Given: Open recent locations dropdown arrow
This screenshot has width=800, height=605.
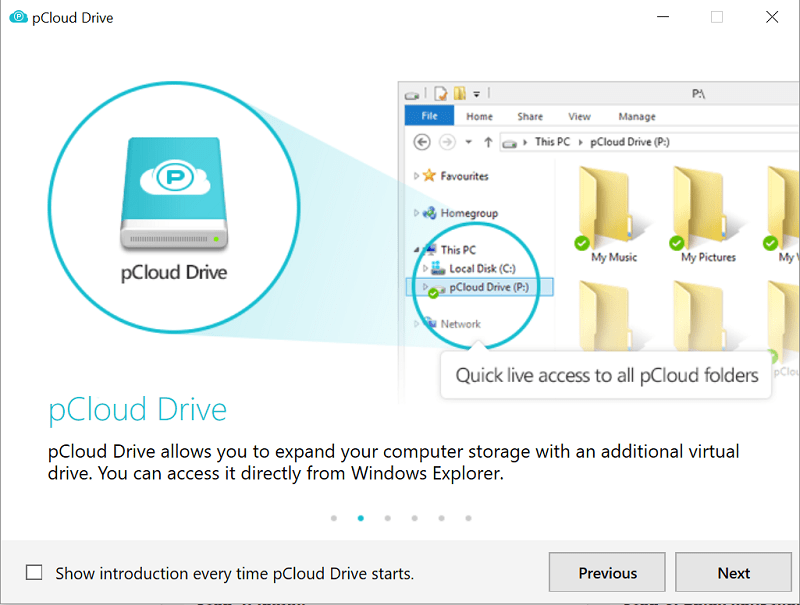Looking at the screenshot, I should tap(468, 142).
